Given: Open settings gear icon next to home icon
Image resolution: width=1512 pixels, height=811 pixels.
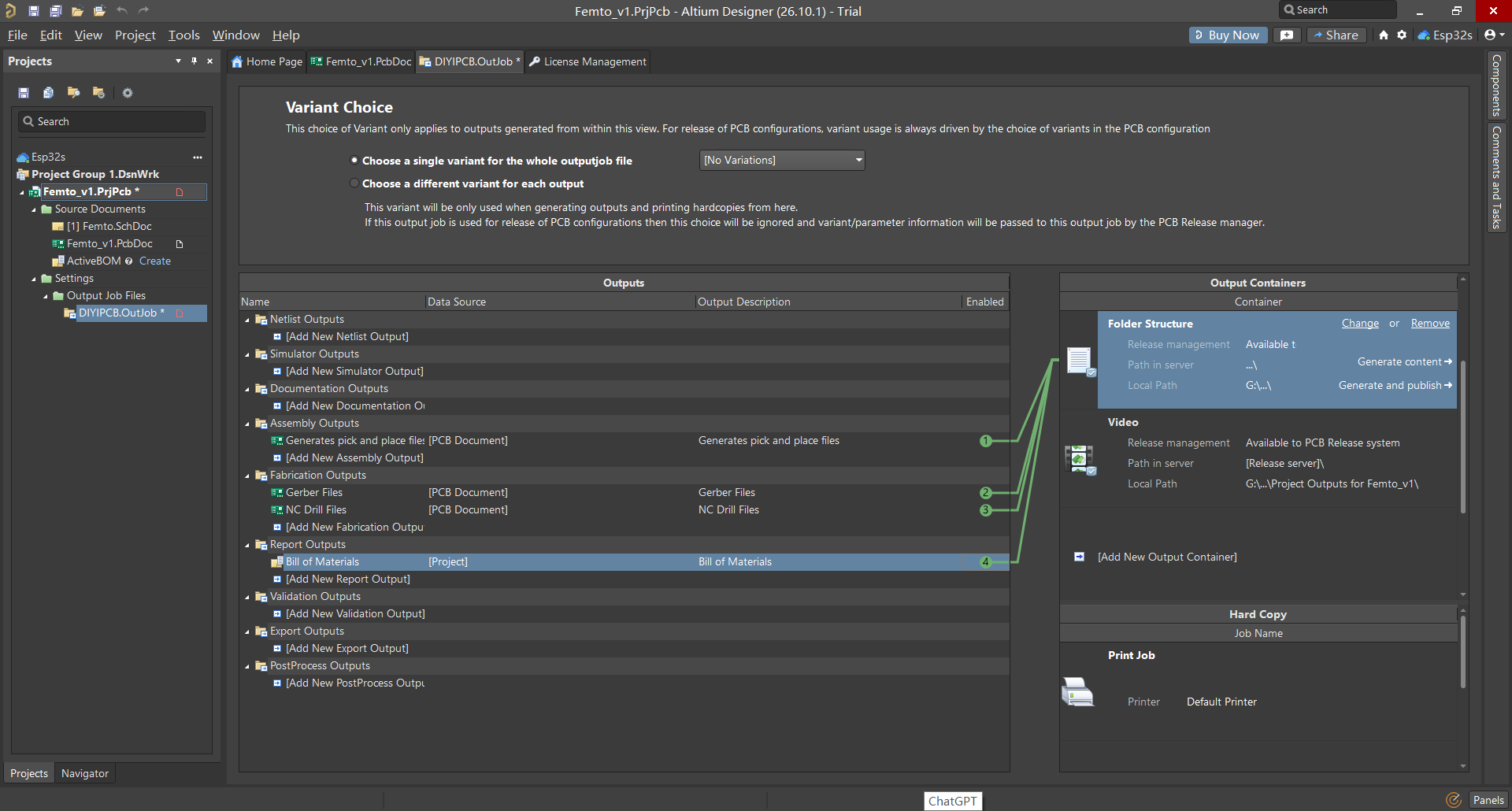Looking at the screenshot, I should point(1402,35).
